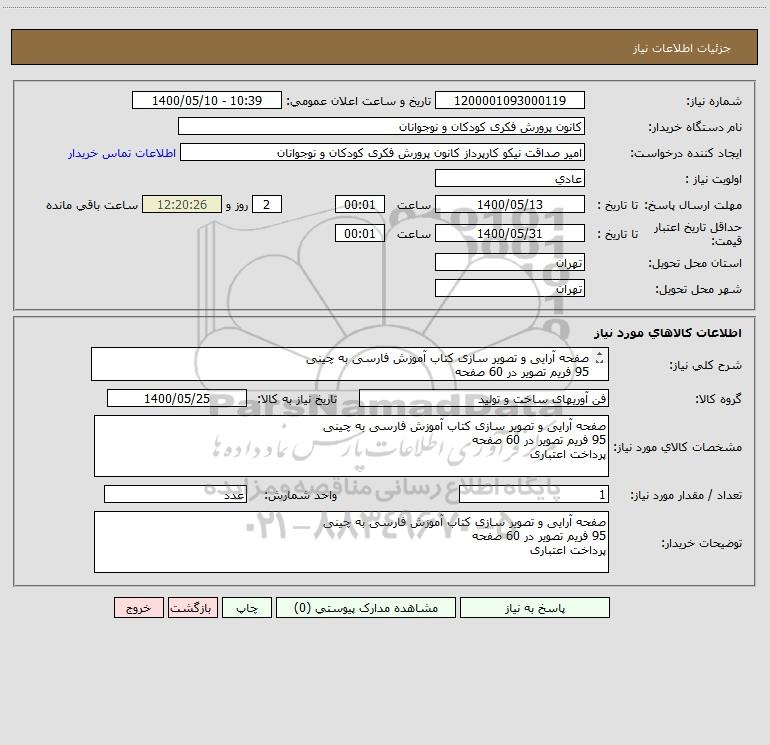Click the label مهلت ارسال پاسخ
770x745 pixels.
pyautogui.click(x=693, y=205)
